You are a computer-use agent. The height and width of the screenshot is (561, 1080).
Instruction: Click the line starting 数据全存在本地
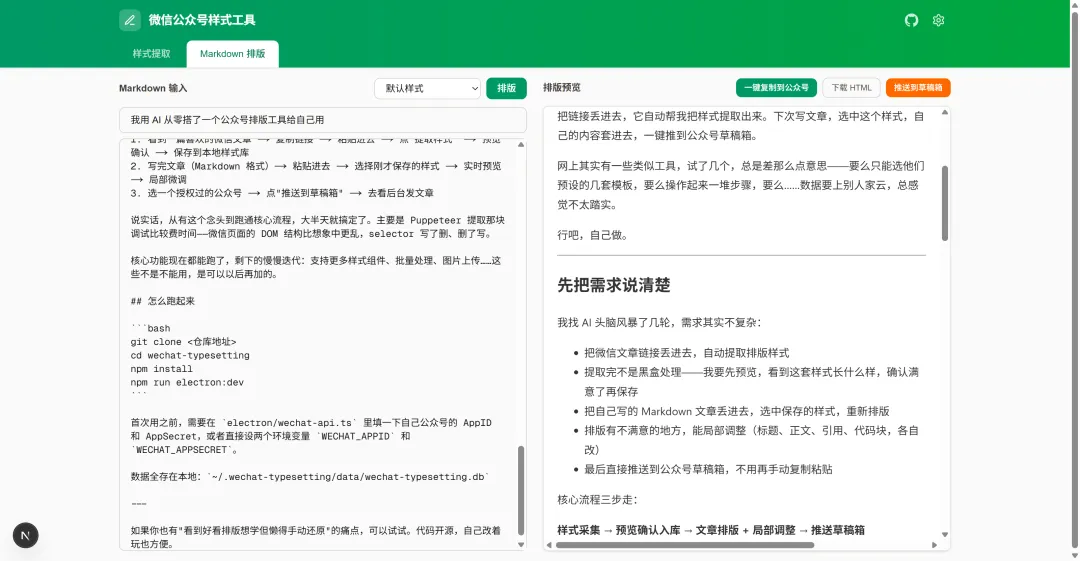point(310,477)
